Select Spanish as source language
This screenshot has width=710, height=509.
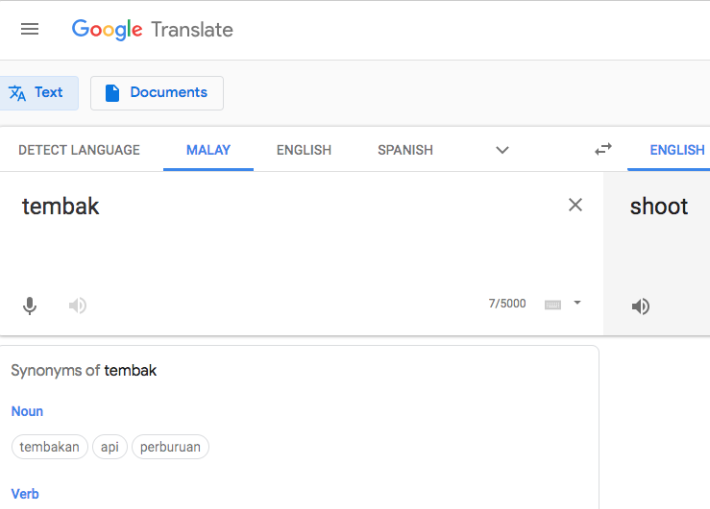[405, 150]
